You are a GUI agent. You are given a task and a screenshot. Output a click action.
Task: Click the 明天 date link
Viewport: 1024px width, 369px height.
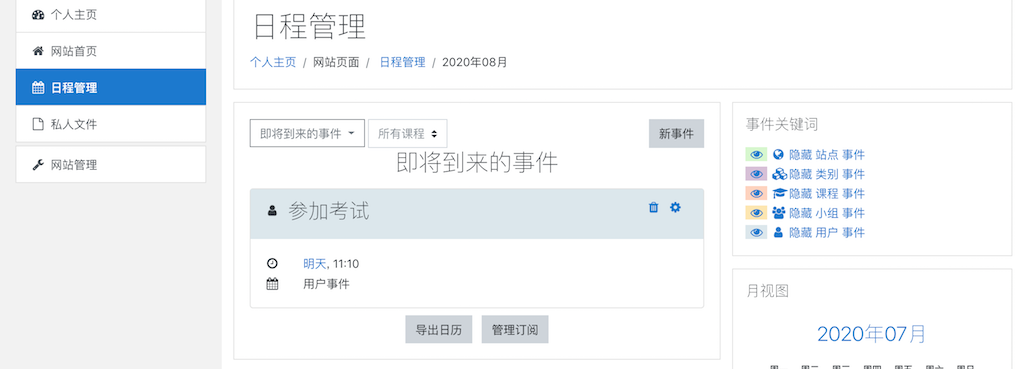(314, 264)
